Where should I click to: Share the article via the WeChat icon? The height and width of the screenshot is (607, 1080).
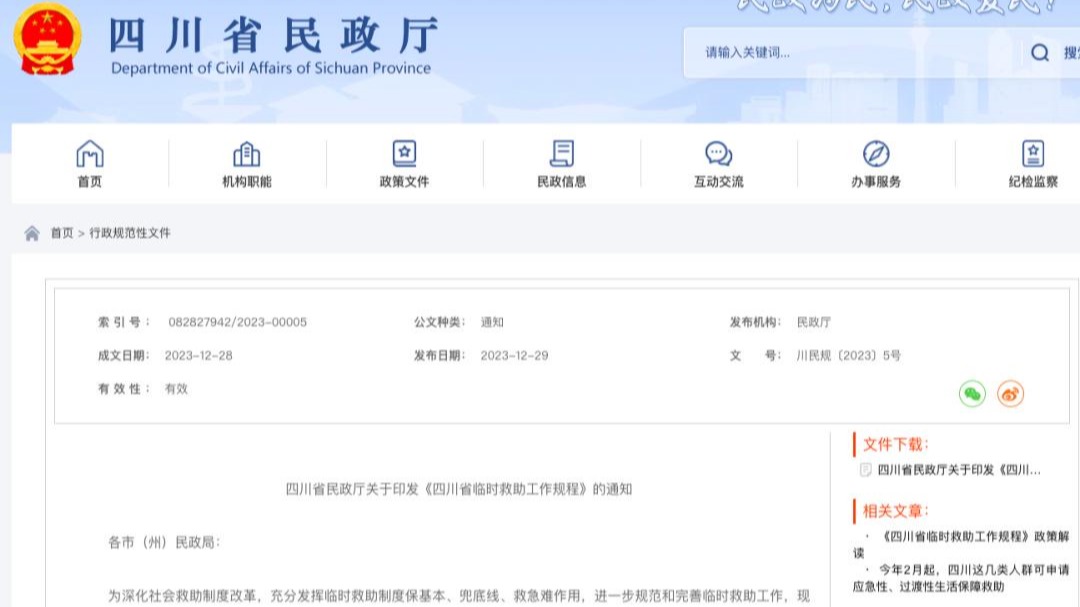coord(971,393)
